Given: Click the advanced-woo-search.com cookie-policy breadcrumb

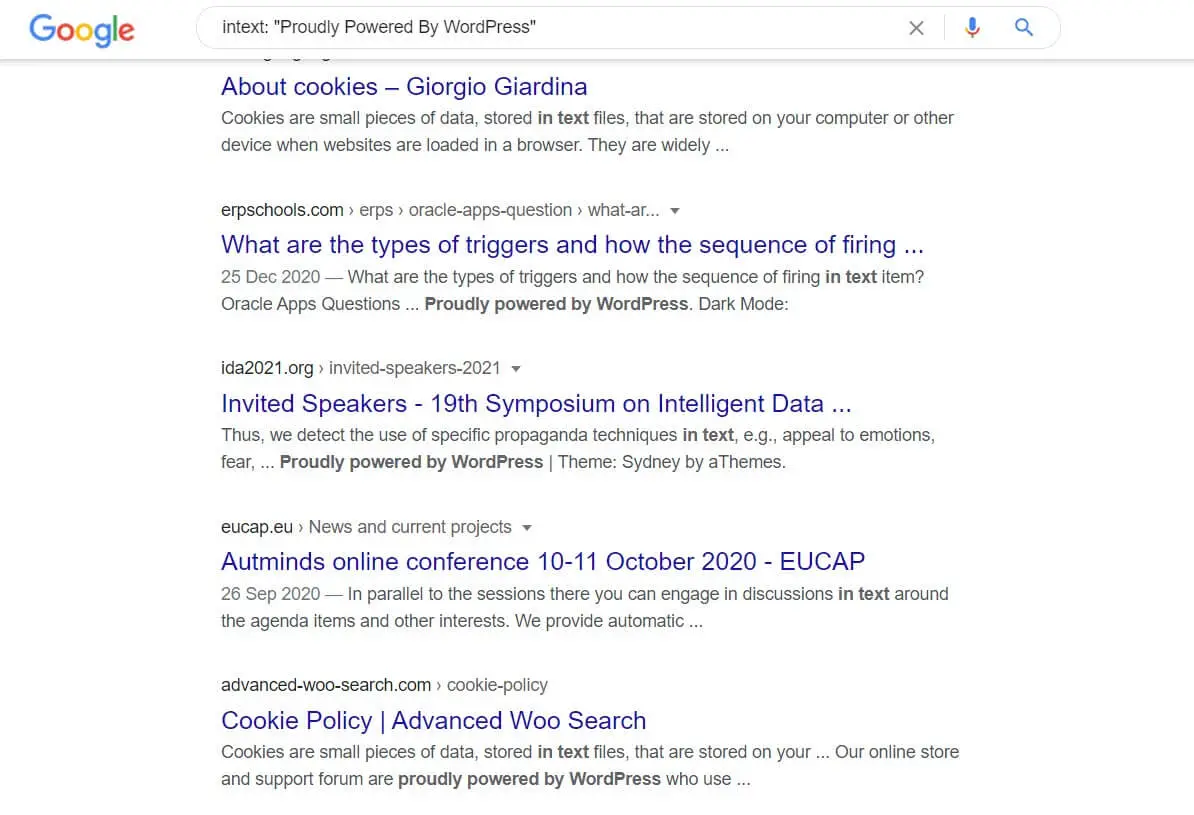Looking at the screenshot, I should [x=384, y=686].
